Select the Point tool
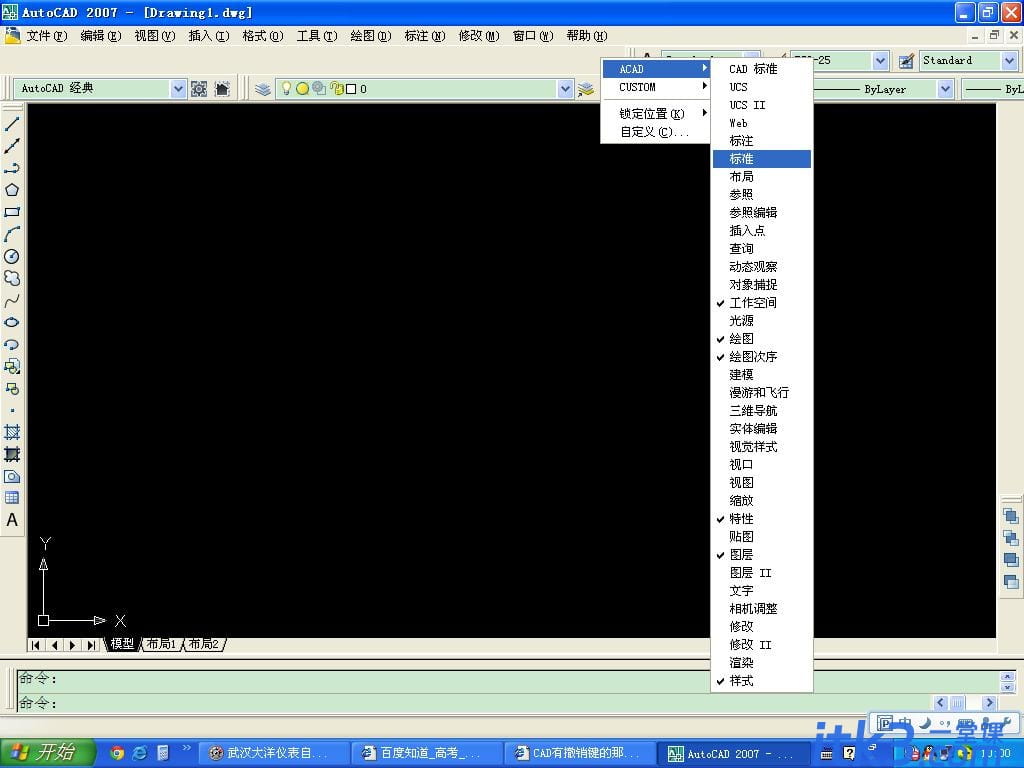The width and height of the screenshot is (1024, 768). click(x=12, y=410)
